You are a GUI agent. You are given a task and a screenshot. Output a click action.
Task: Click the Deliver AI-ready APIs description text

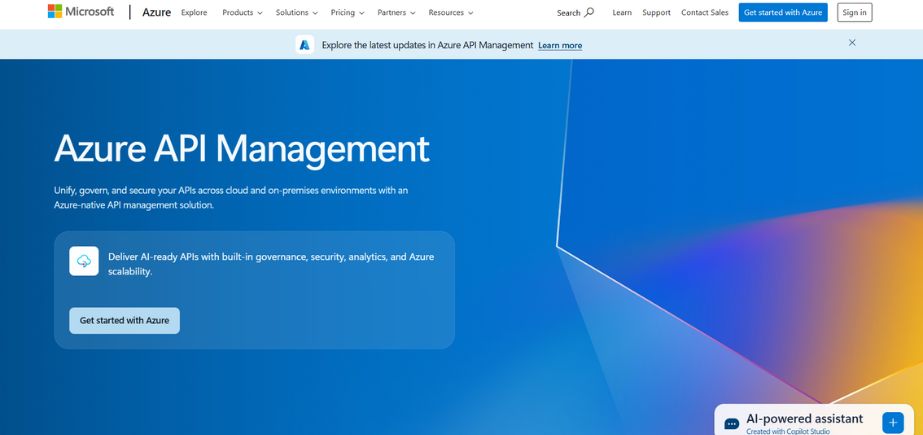(271, 264)
